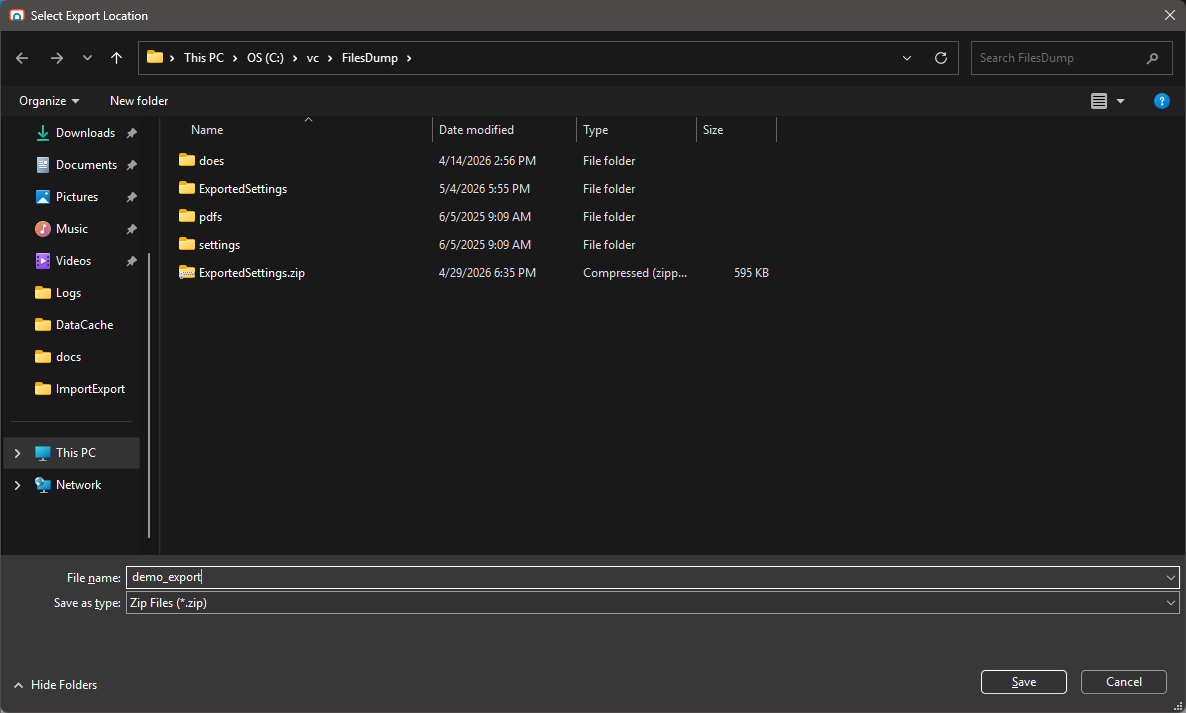Select the pdfs folder
This screenshot has width=1186, height=713.
(x=210, y=216)
